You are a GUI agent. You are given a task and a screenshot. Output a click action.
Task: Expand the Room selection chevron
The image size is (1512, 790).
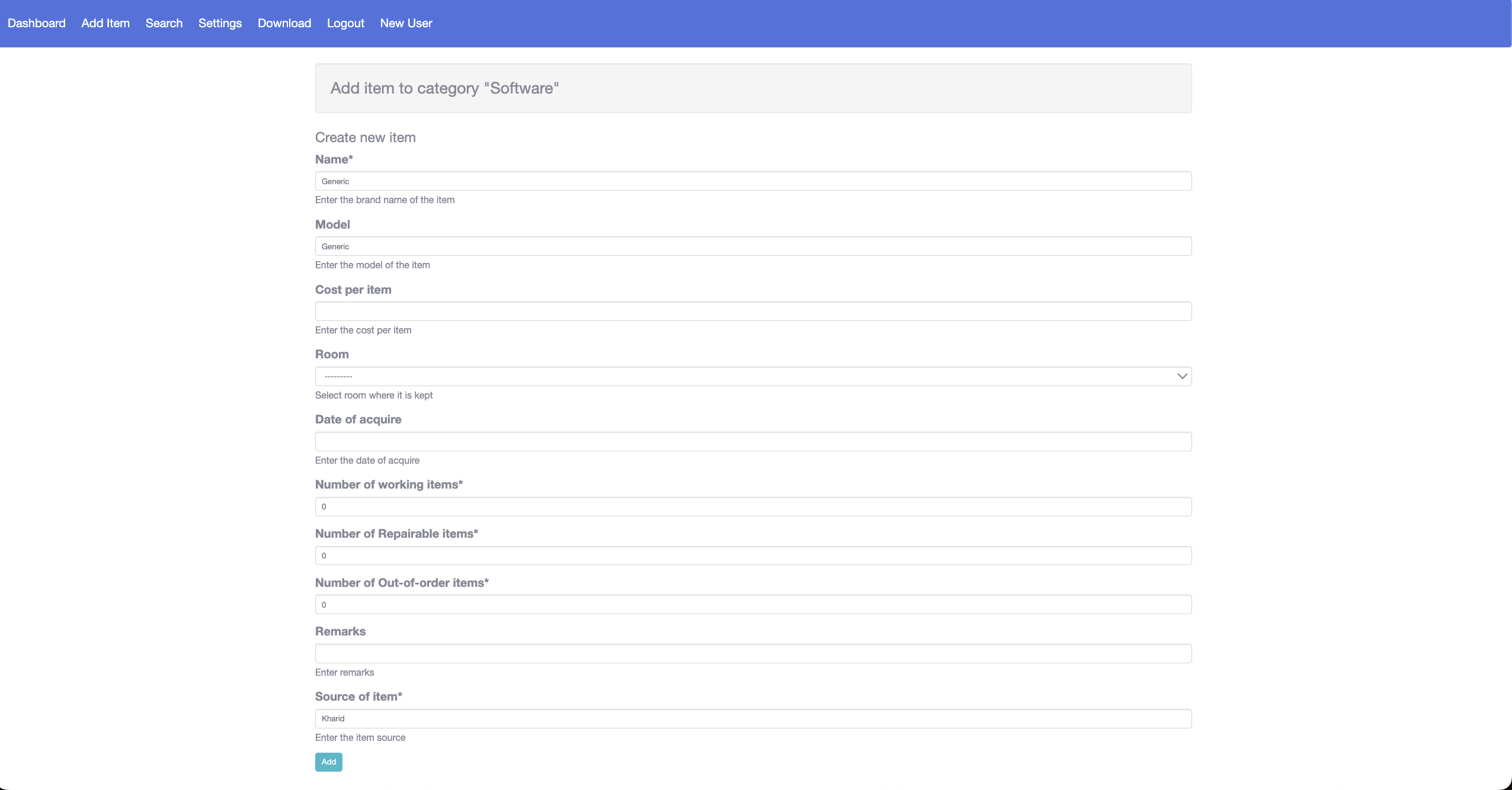coord(1181,376)
